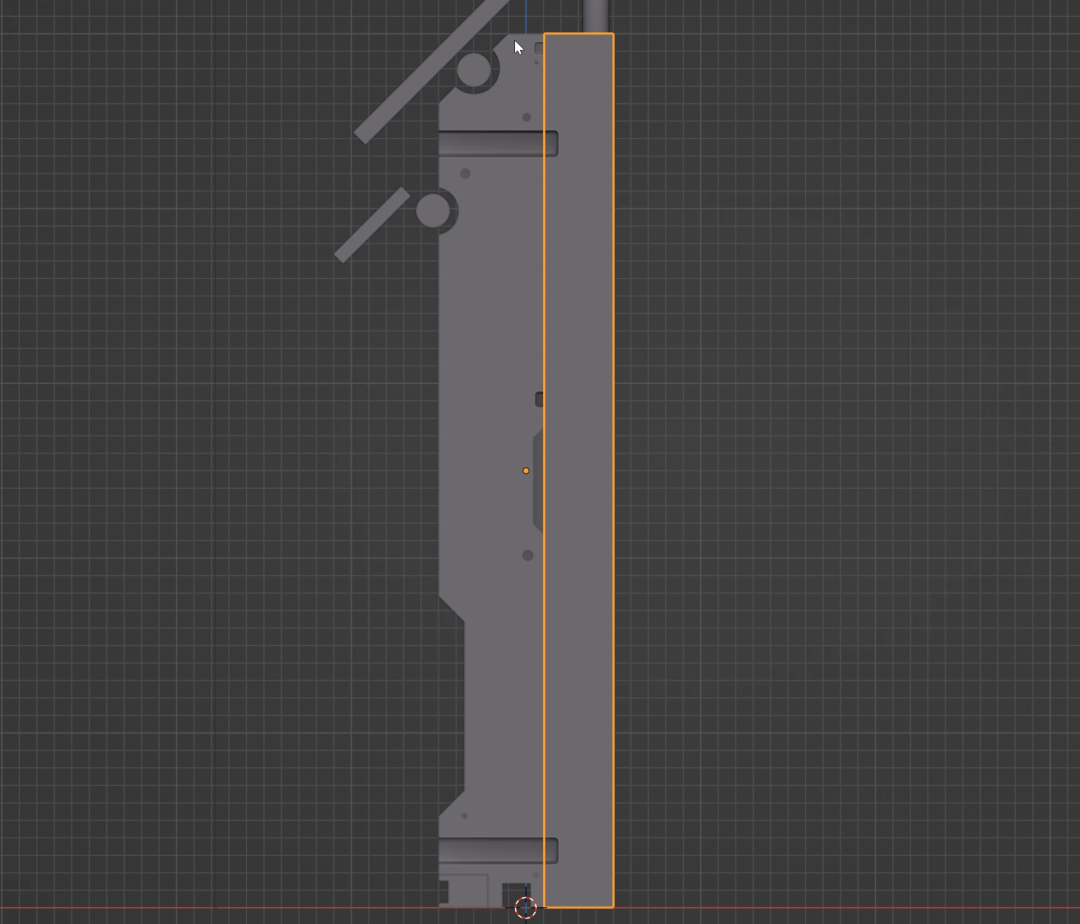Screen dimensions: 1080x924
Task: Select the upper horizontal rounded bar
Action: (x=497, y=143)
